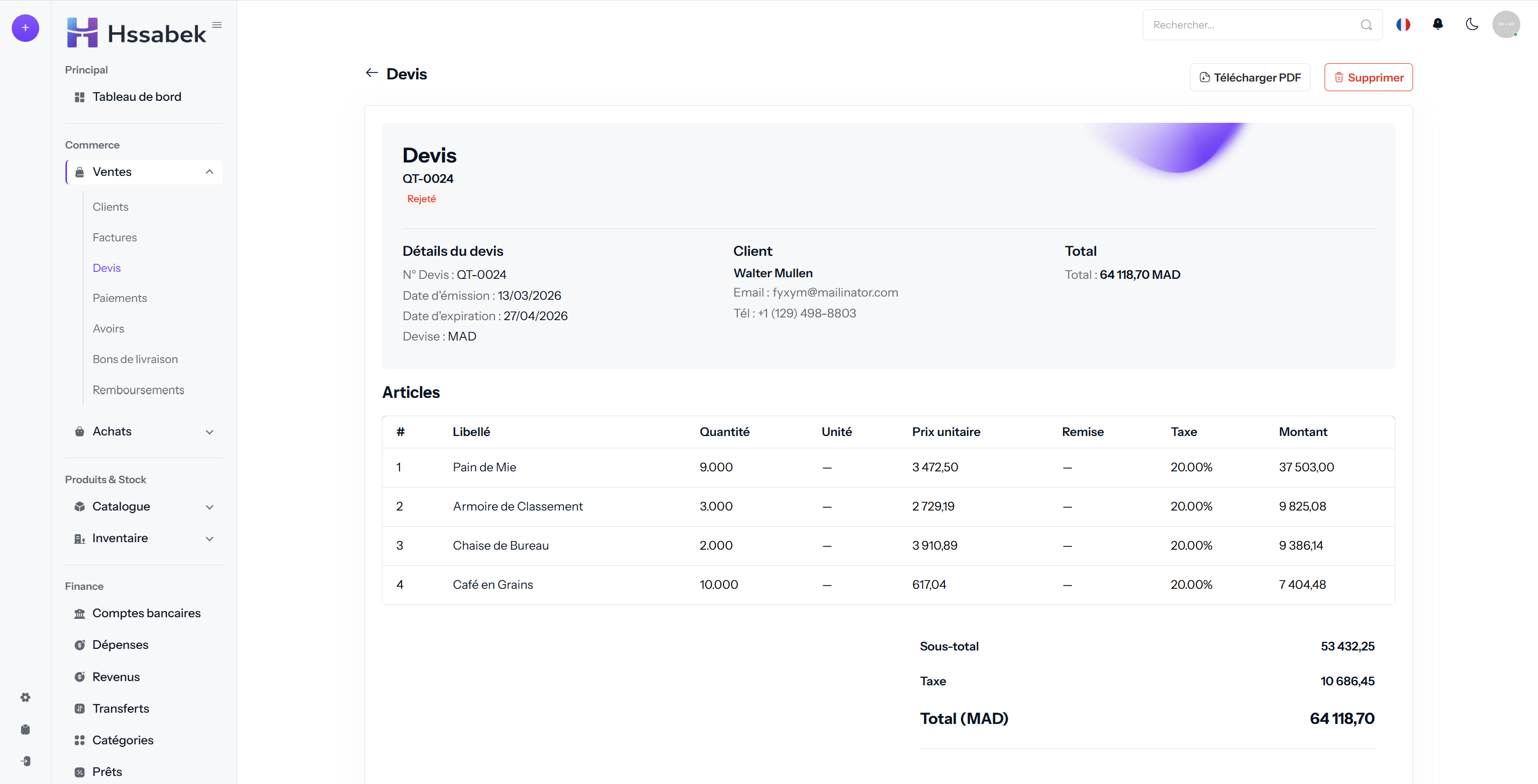
Task: Click QT-0024 under Devis heading
Action: pos(427,179)
